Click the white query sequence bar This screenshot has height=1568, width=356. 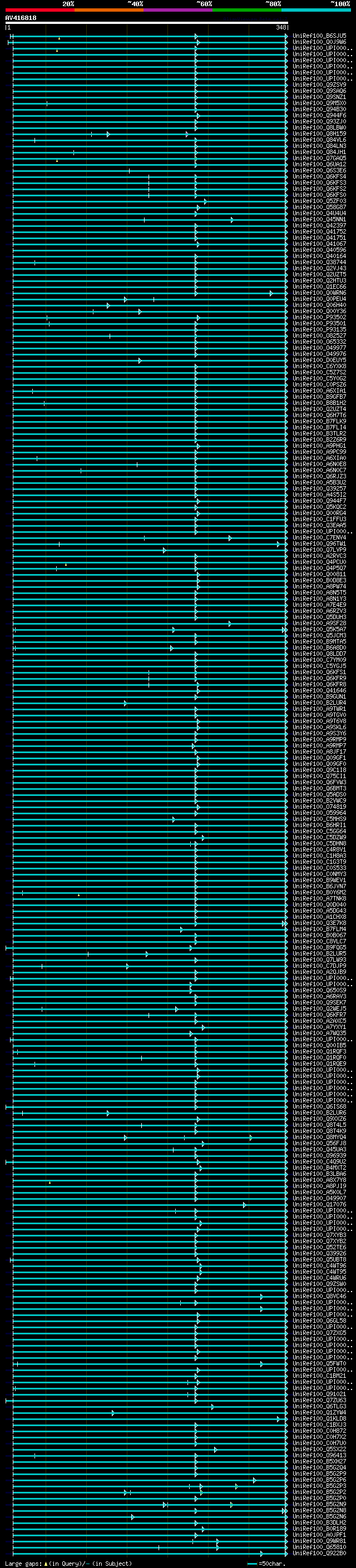[147, 23]
